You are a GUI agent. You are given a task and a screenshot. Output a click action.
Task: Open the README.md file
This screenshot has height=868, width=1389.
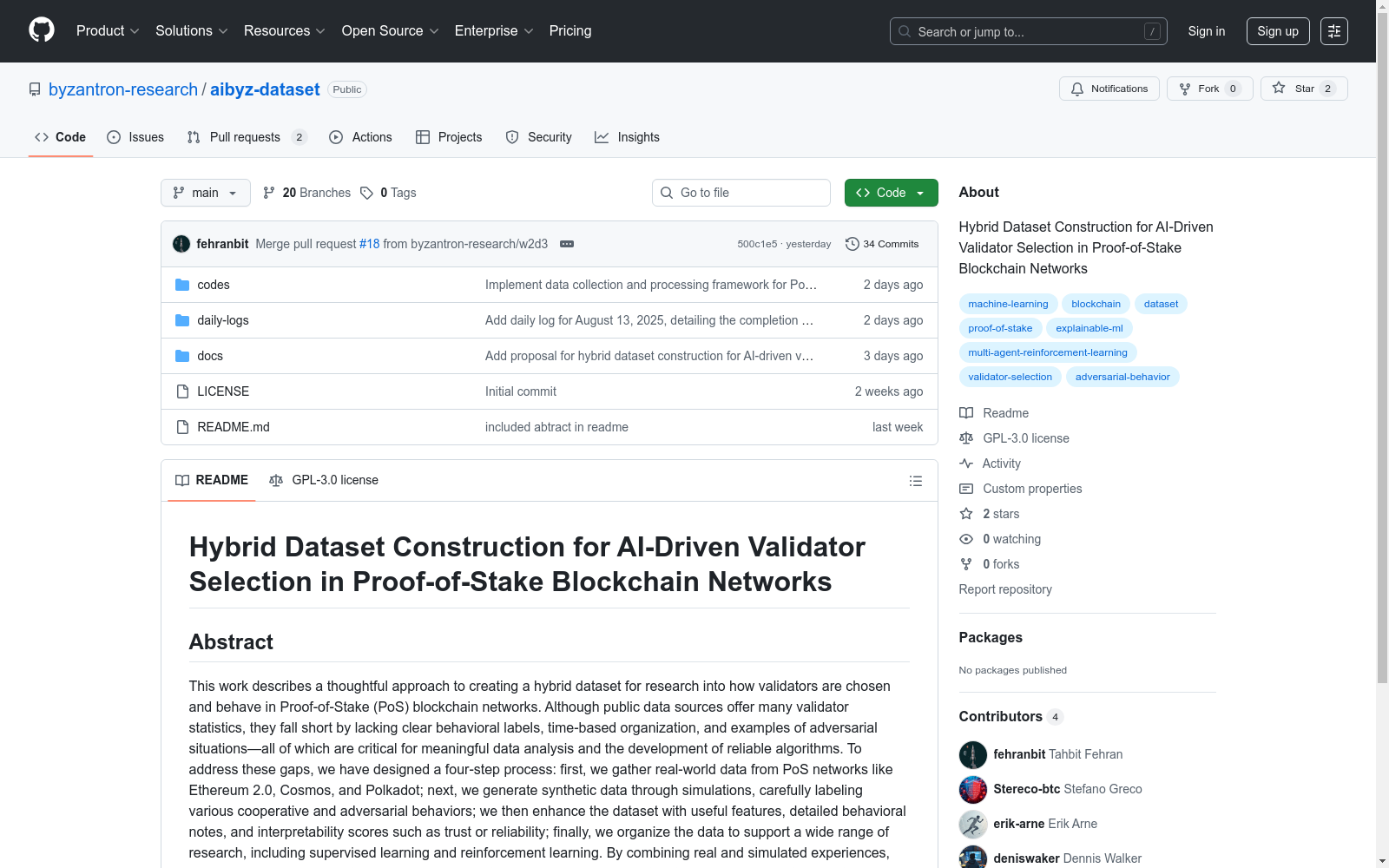pyautogui.click(x=234, y=427)
